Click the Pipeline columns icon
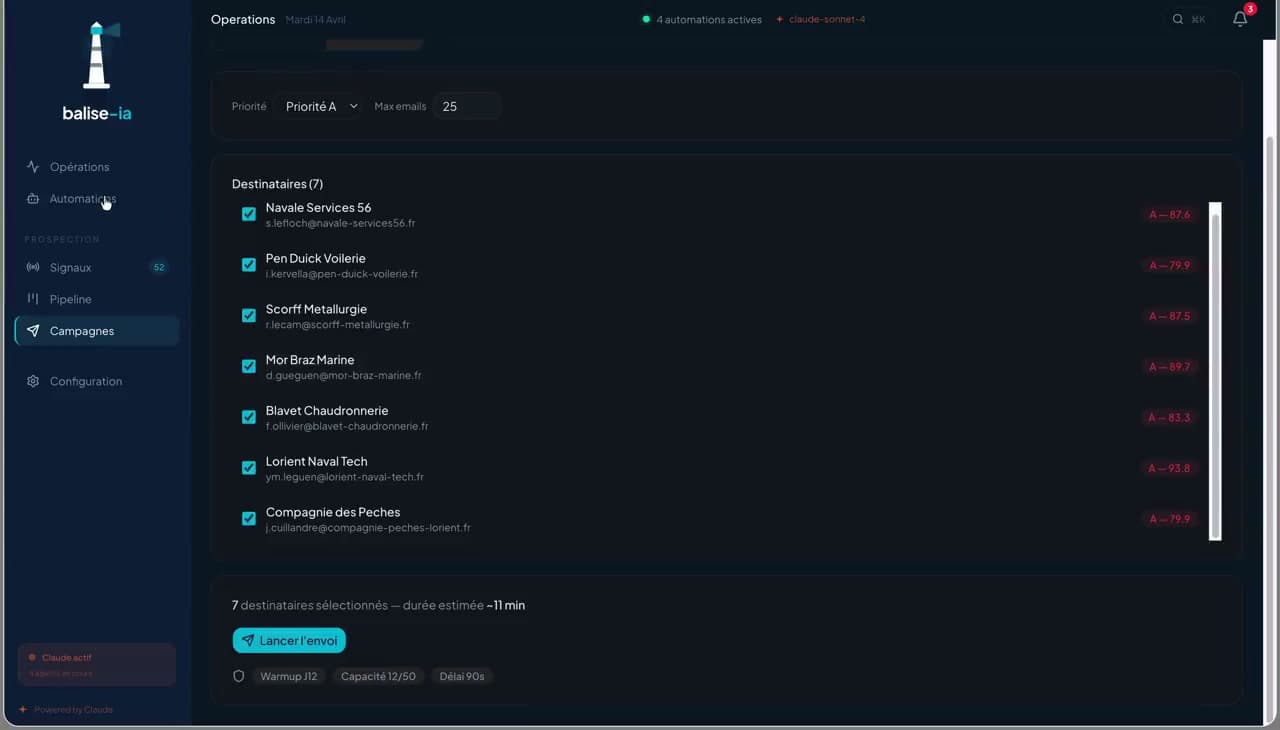 coord(33,299)
